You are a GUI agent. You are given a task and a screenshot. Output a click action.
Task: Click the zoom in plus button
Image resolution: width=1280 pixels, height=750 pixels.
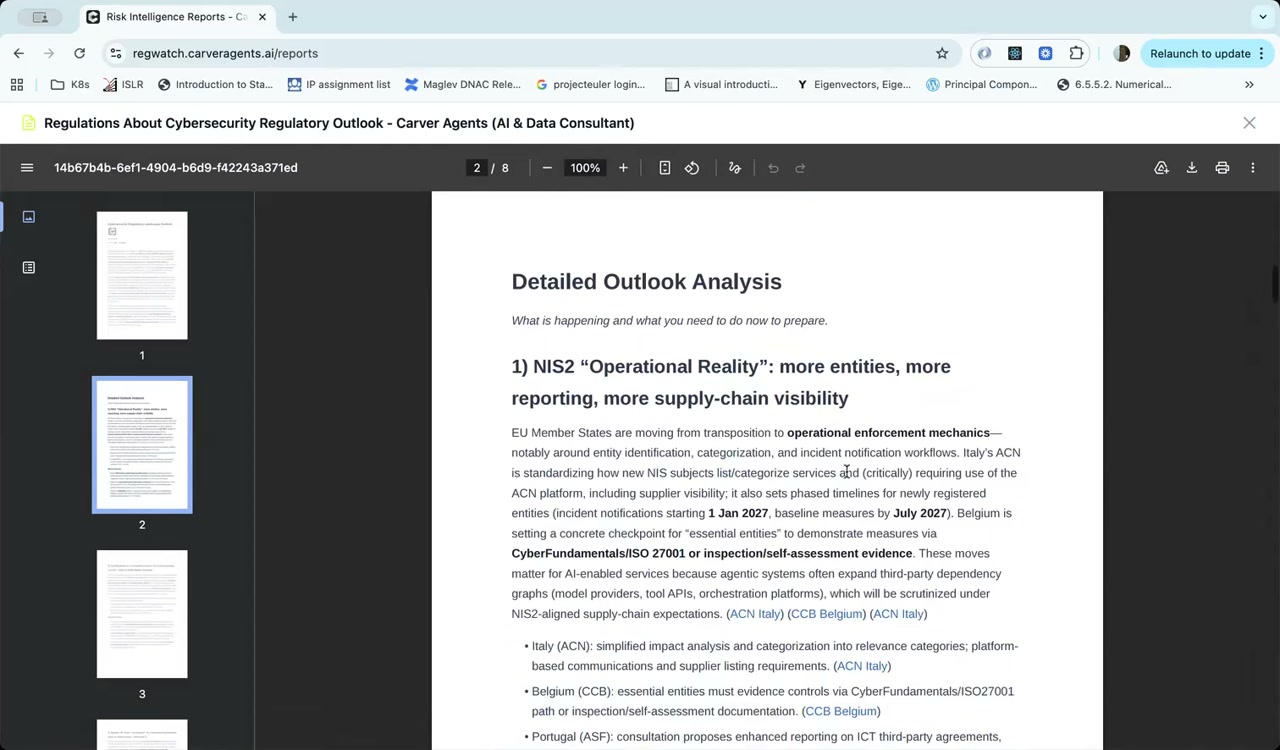[623, 168]
